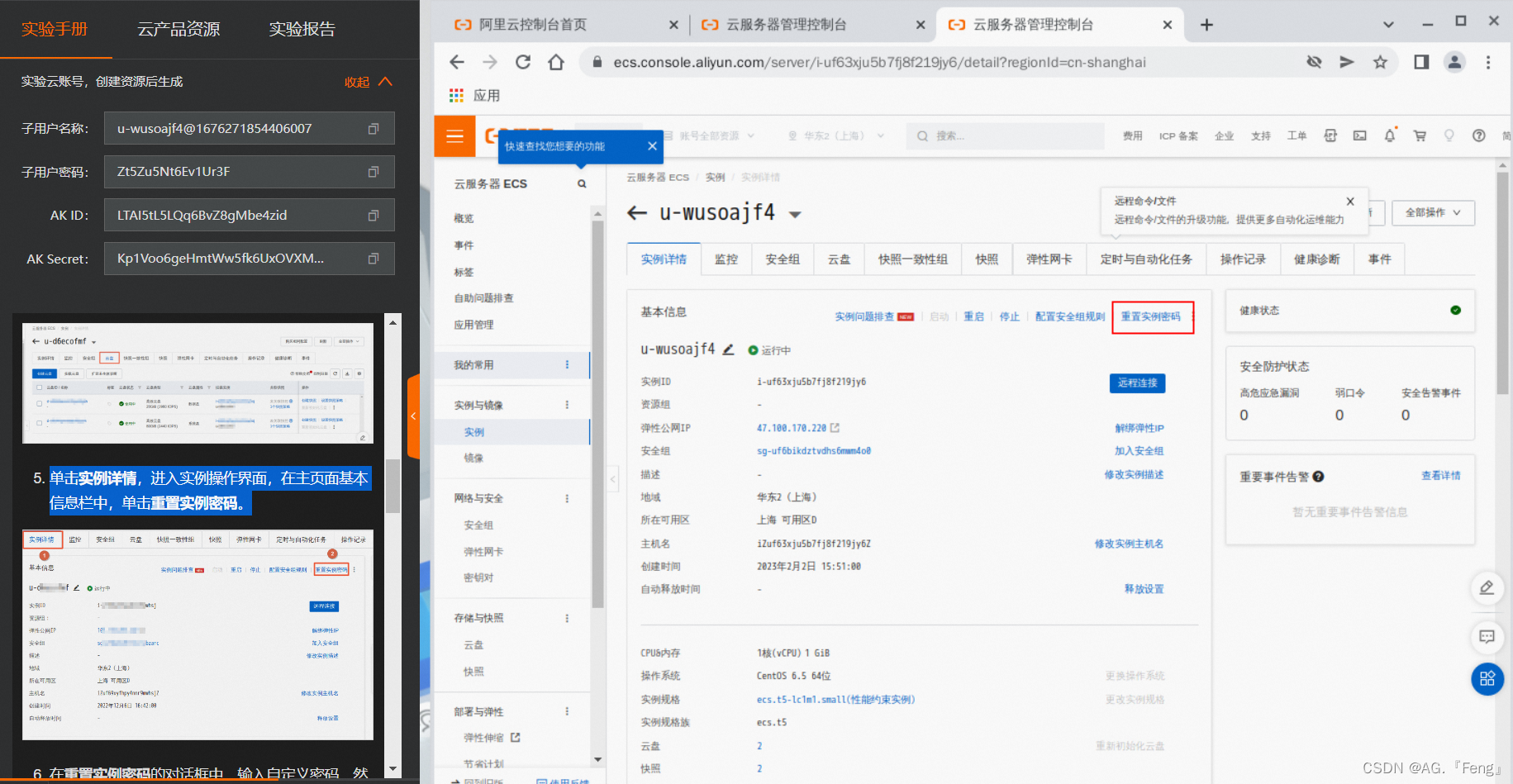Open a new browser tab
The width and height of the screenshot is (1513, 784).
(x=1206, y=25)
